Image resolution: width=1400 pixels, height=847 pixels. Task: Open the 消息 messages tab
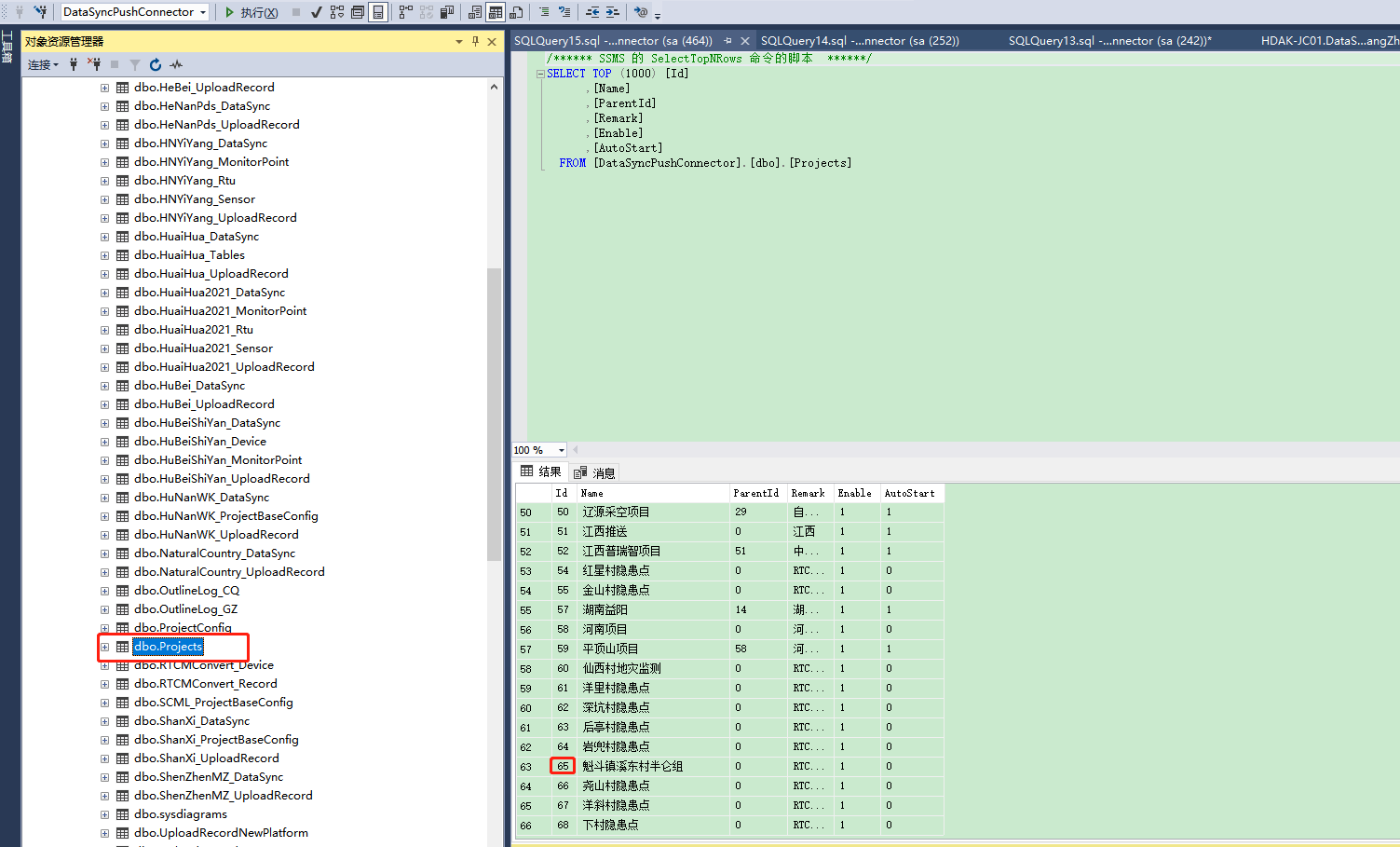pos(595,472)
